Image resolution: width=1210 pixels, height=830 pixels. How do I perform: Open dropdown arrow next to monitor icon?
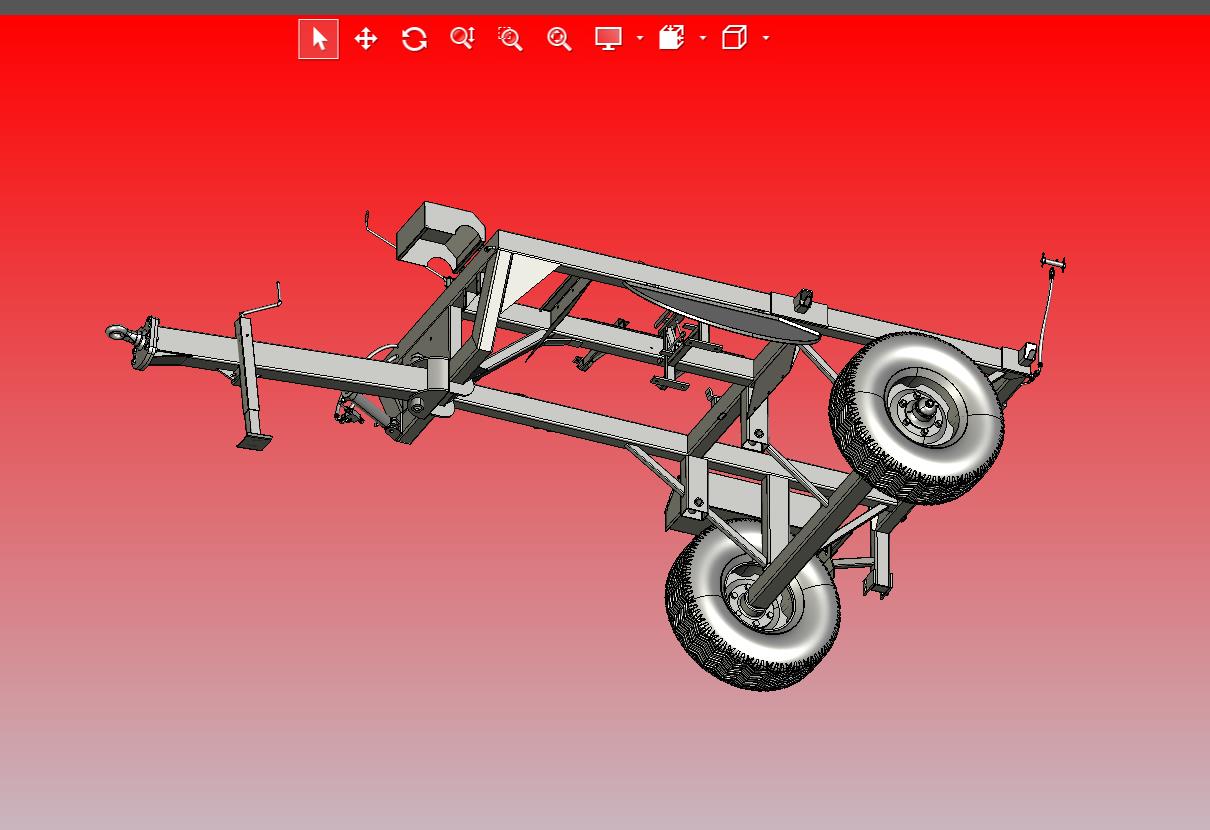click(640, 38)
